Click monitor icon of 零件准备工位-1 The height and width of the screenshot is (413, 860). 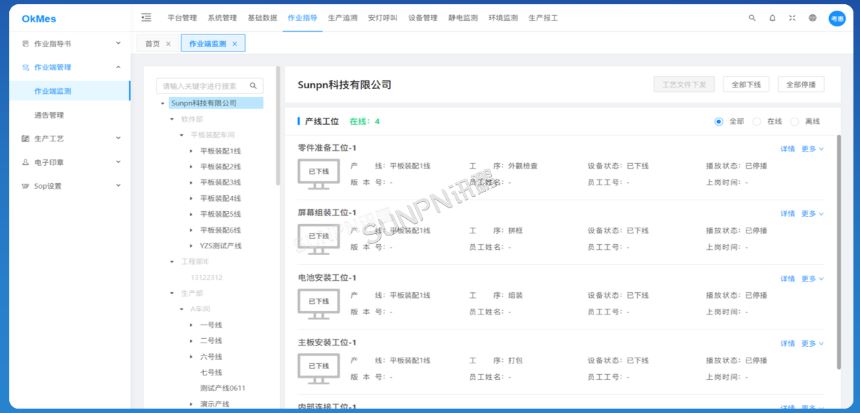click(319, 174)
